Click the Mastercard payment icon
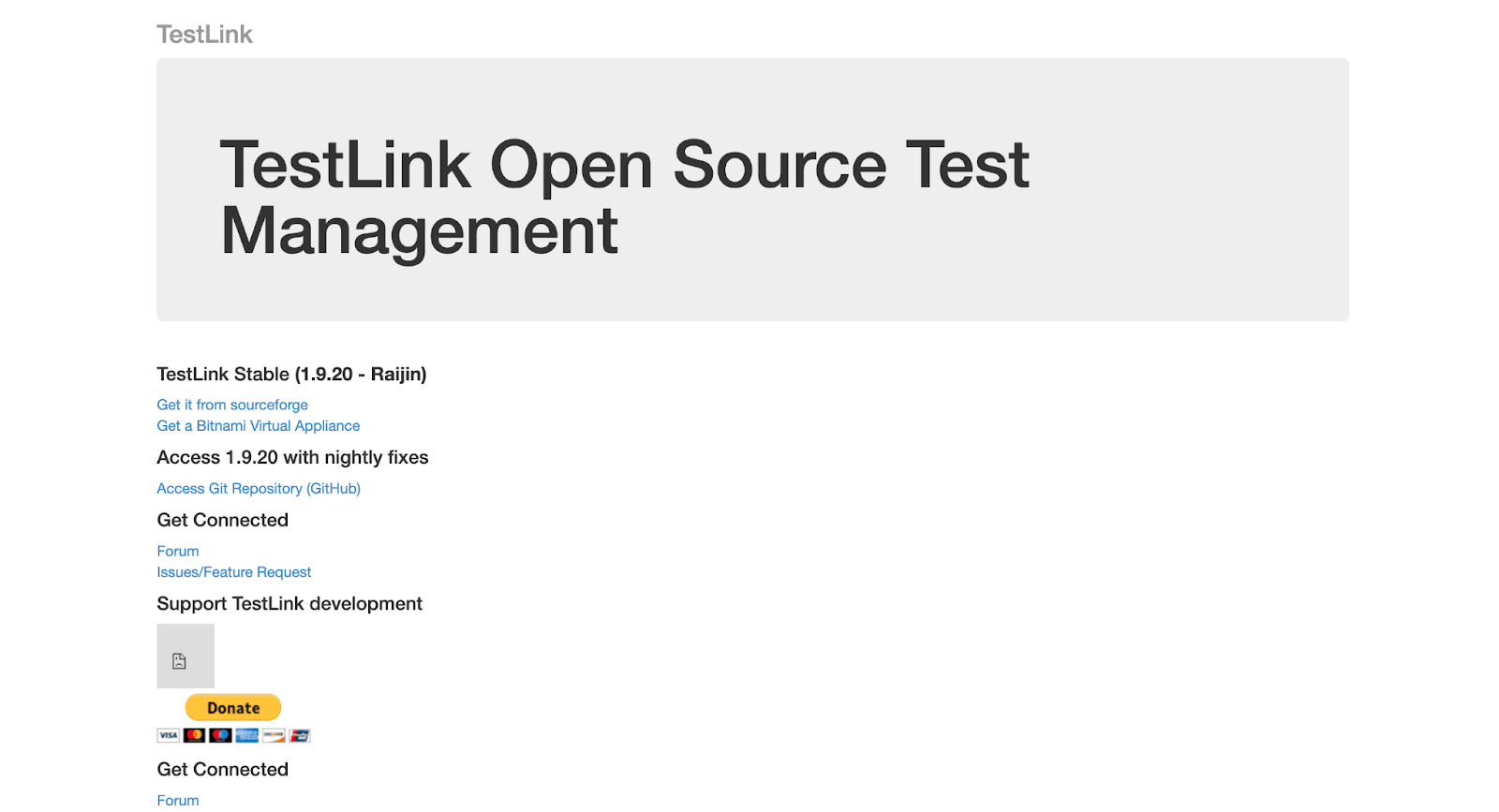This screenshot has width=1499, height=812. tap(193, 735)
